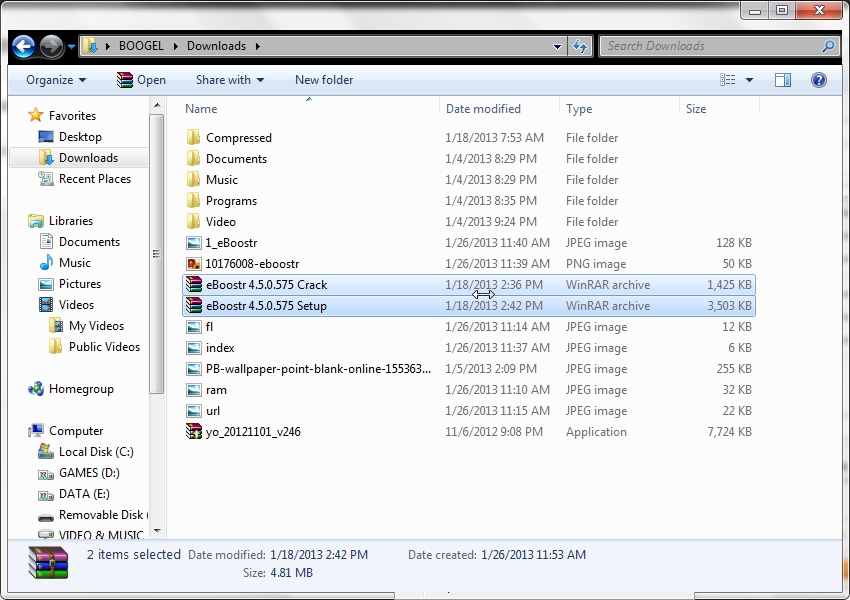The width and height of the screenshot is (850, 600).
Task: Open the recent pages dropdown beside Forward
Action: tap(71, 47)
